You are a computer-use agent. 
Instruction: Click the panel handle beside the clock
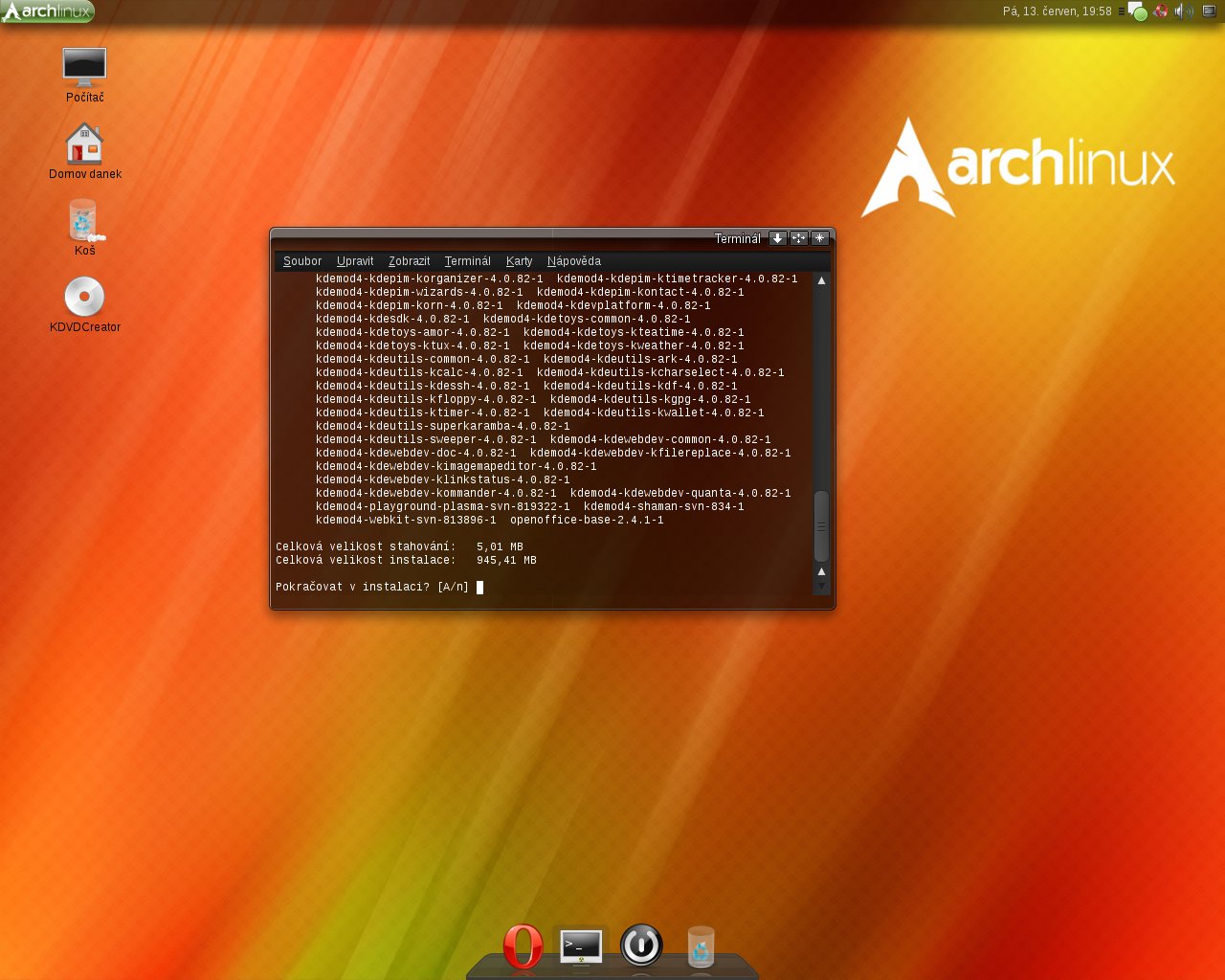pyautogui.click(x=1122, y=11)
